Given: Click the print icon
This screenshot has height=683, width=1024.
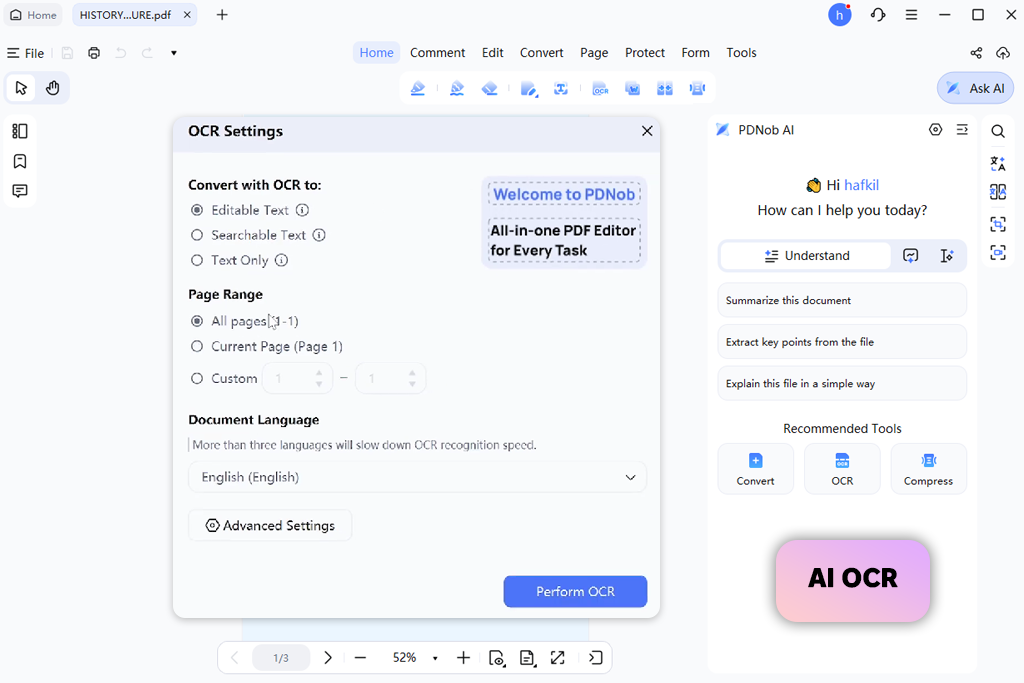Looking at the screenshot, I should pyautogui.click(x=94, y=53).
